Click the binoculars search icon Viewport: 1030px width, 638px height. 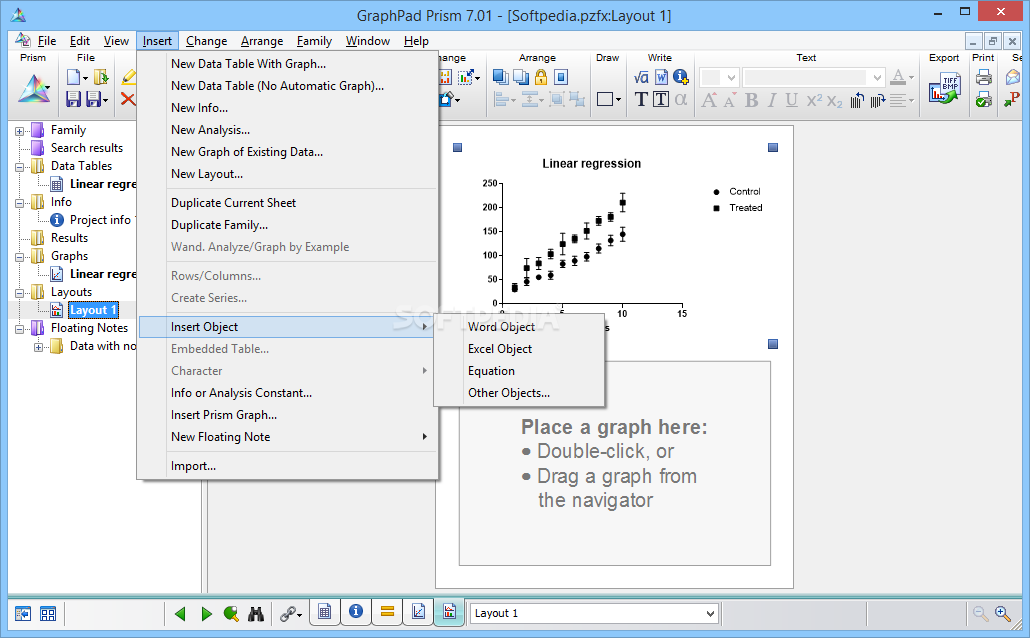256,614
